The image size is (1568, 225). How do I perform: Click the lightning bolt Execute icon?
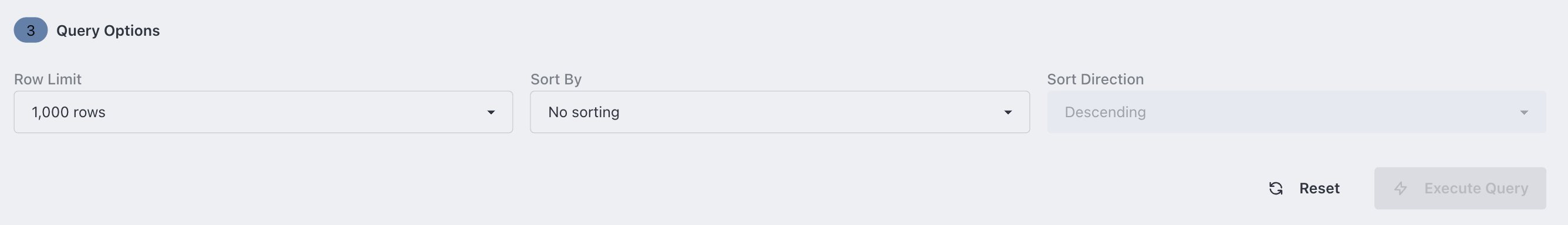[1400, 189]
